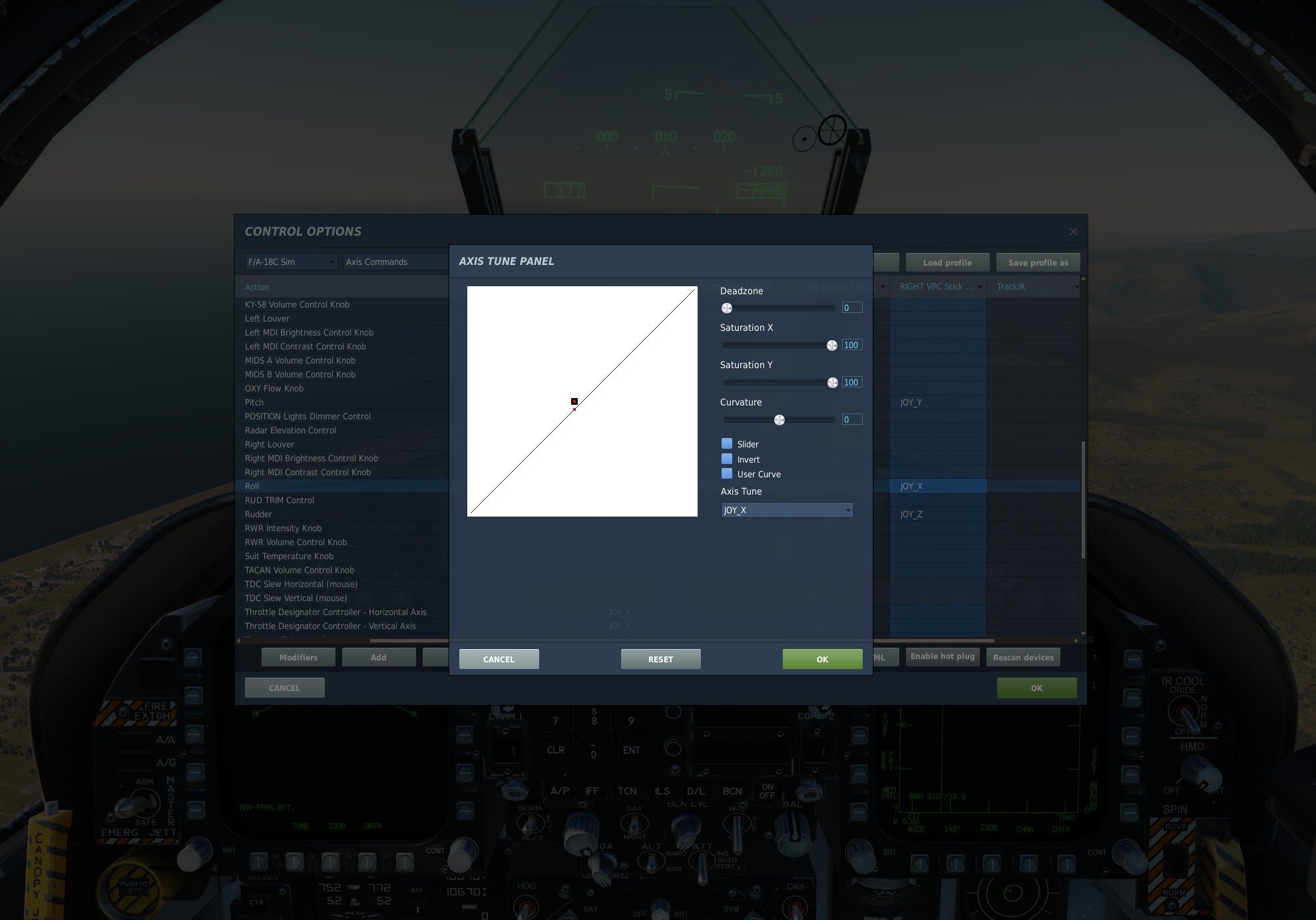The image size is (1316, 920).
Task: Select POSITION Lights Dimmer Control row
Action: coord(342,416)
